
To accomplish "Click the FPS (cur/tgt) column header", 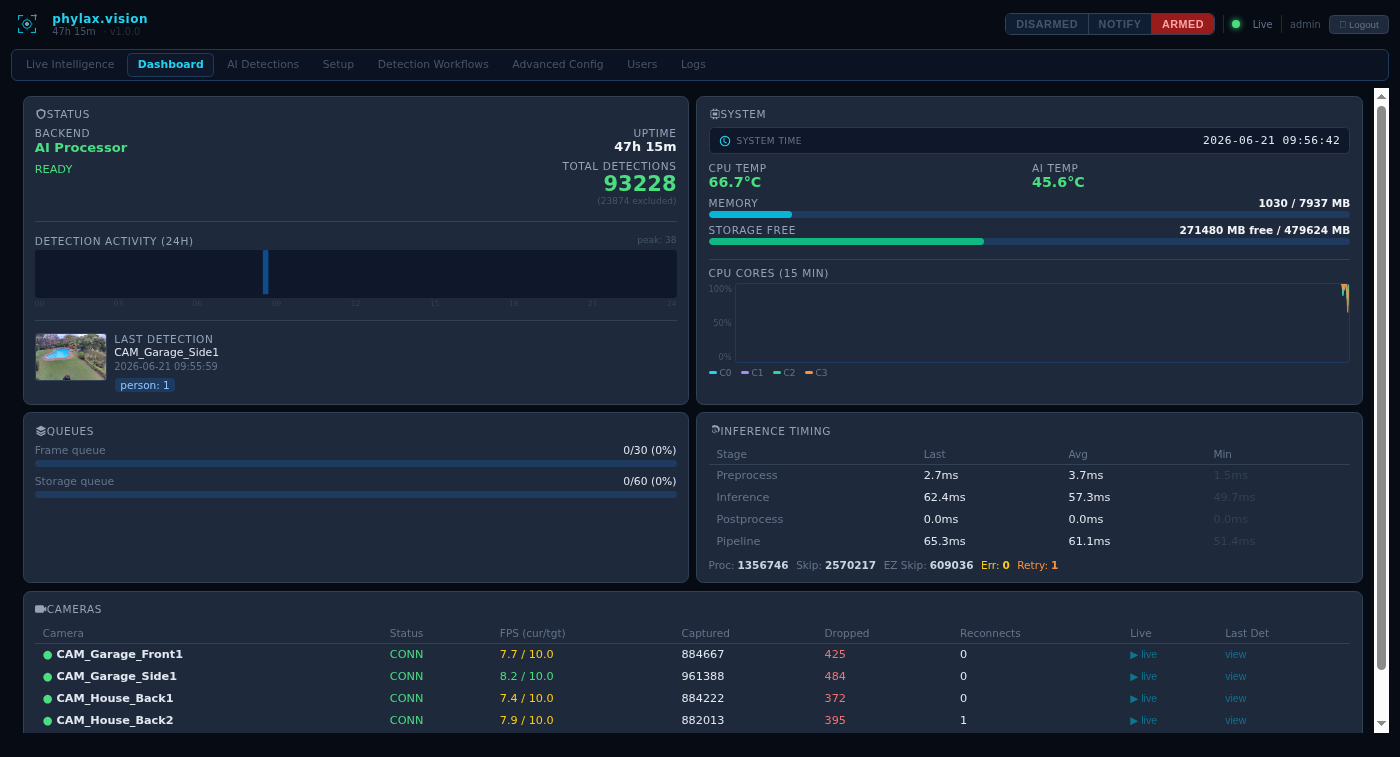I will click(533, 633).
